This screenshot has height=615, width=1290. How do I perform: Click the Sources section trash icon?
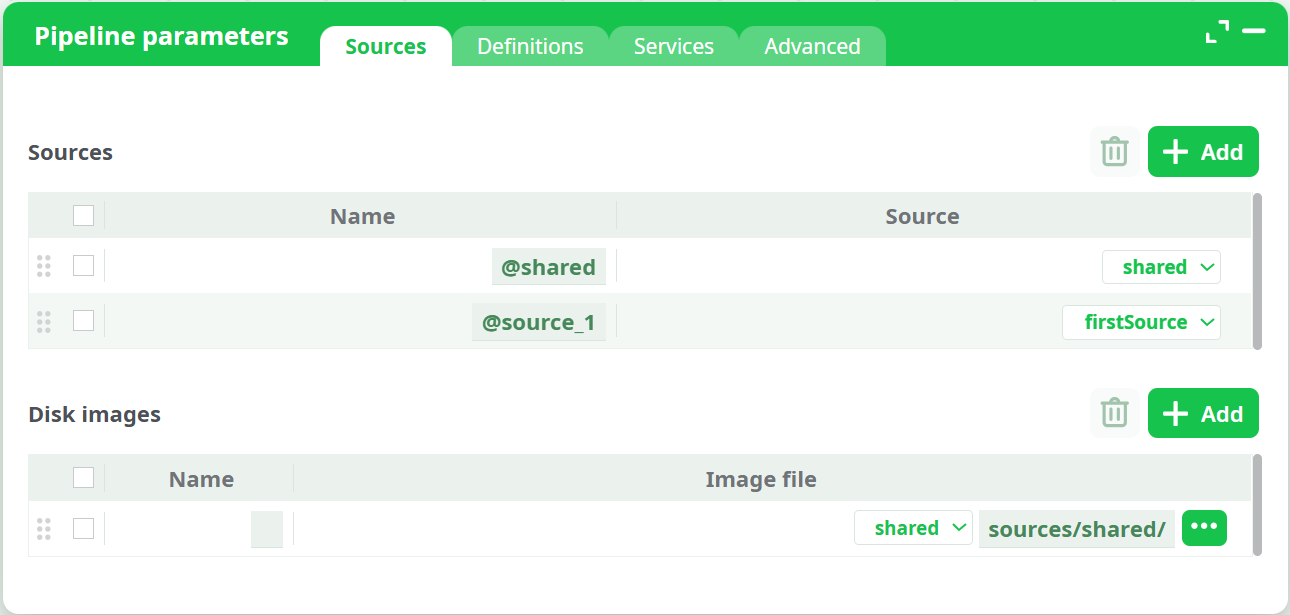click(x=1114, y=151)
